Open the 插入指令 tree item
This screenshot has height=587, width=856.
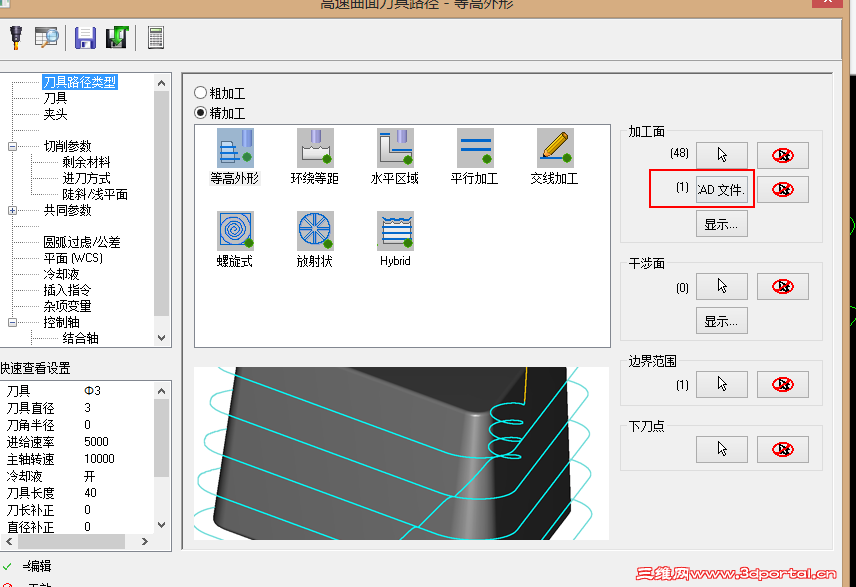(67, 290)
